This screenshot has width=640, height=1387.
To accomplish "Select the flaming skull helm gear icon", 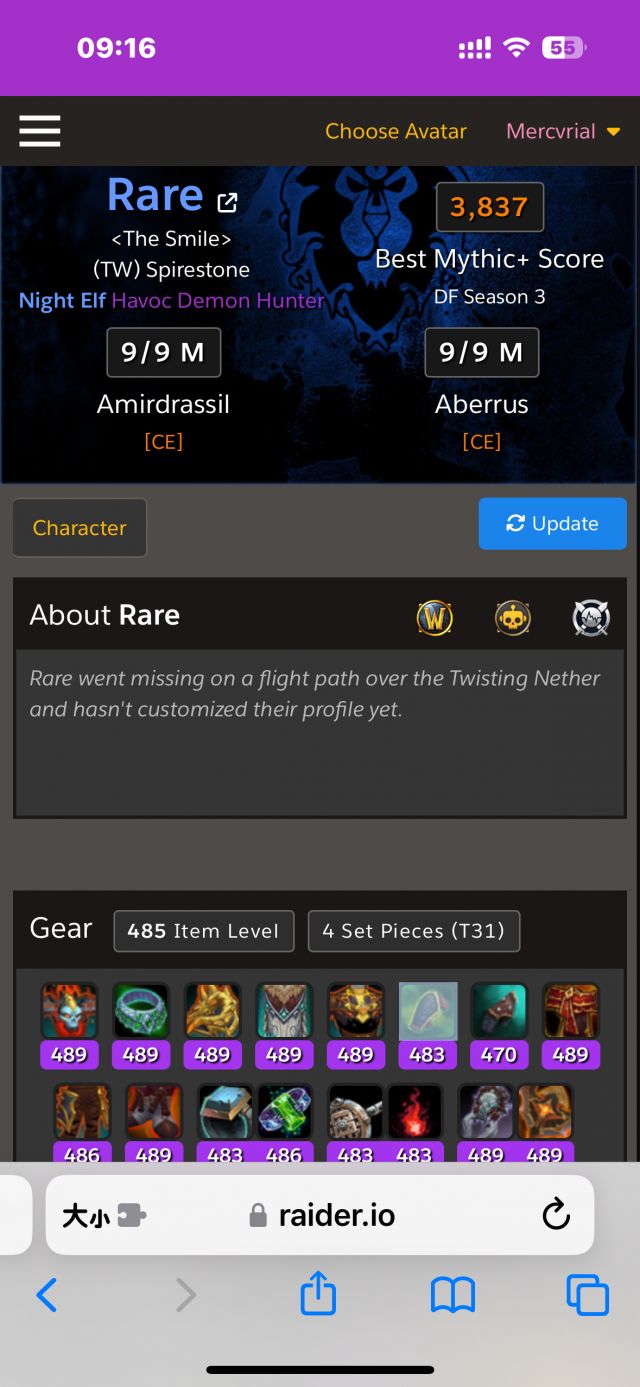I will pos(69,1011).
